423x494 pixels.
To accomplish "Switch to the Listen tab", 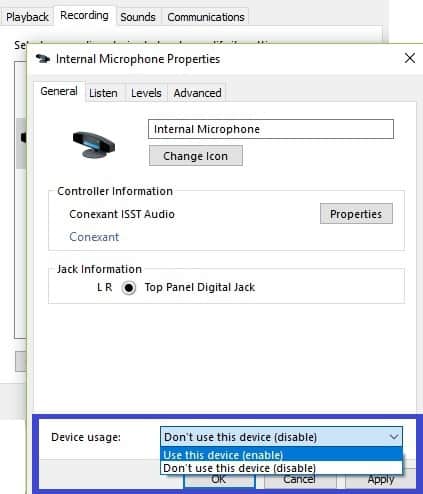I will (103, 93).
